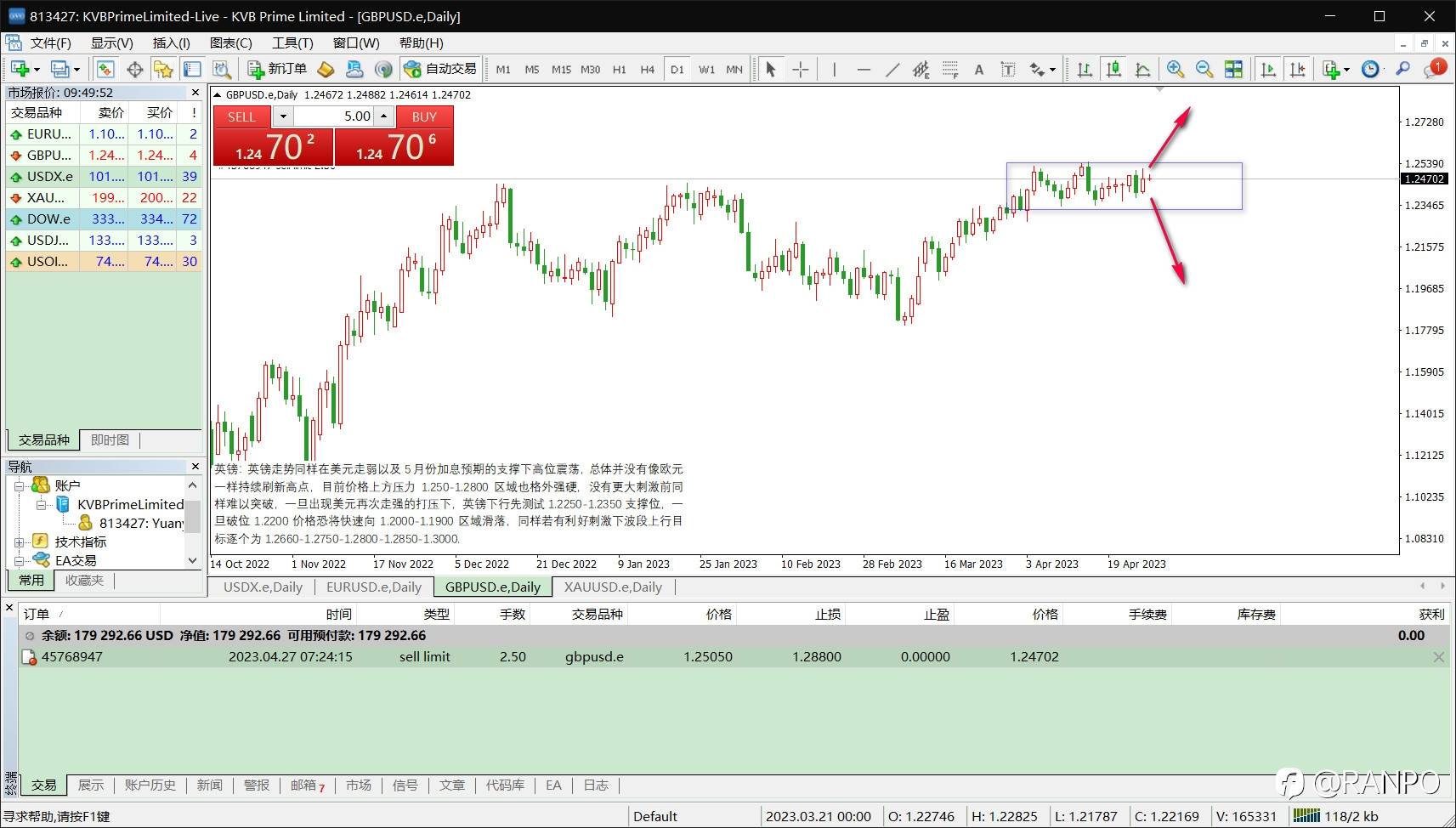Select the equidistant channel tool
Screen dimensions: 1456x828
(x=921, y=69)
